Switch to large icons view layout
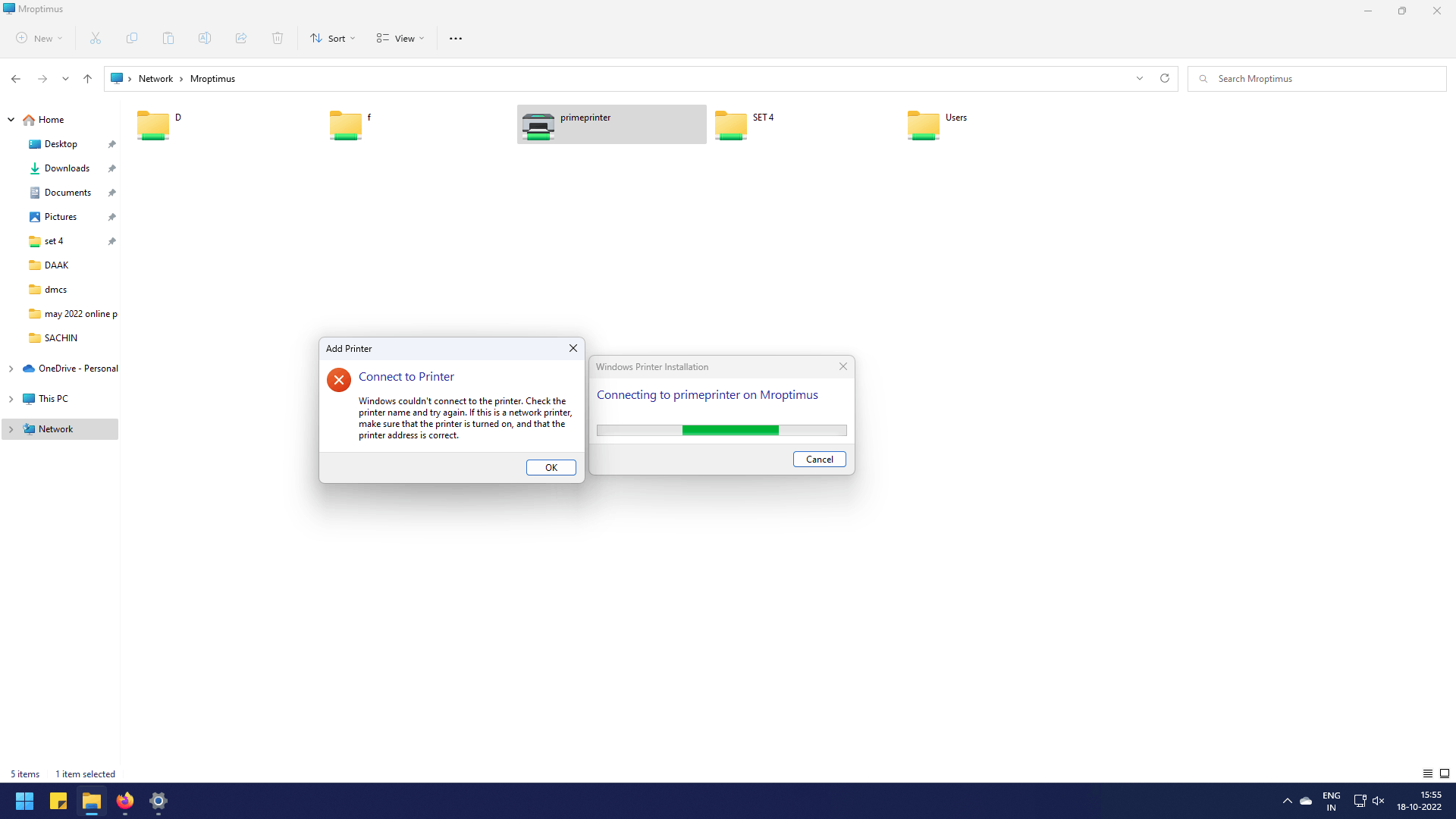Image resolution: width=1456 pixels, height=819 pixels. point(1445,773)
